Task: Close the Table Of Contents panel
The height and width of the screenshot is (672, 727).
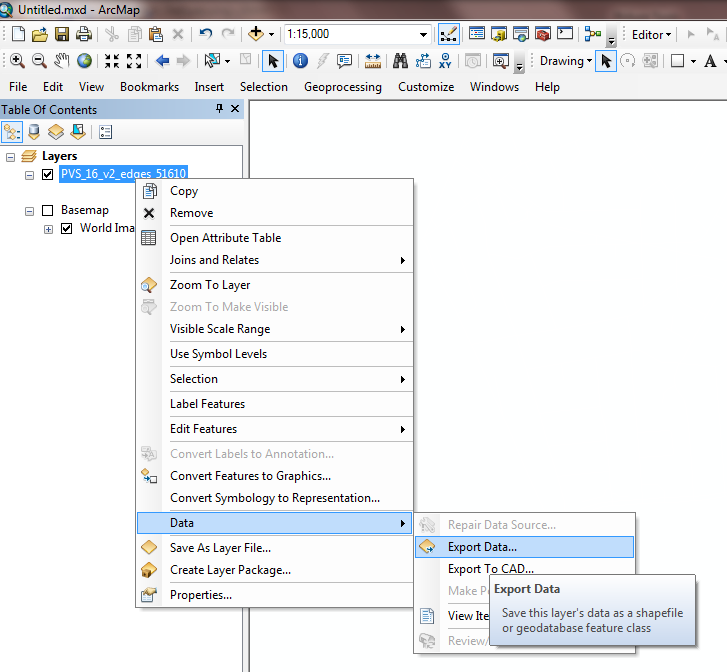Action: 236,109
